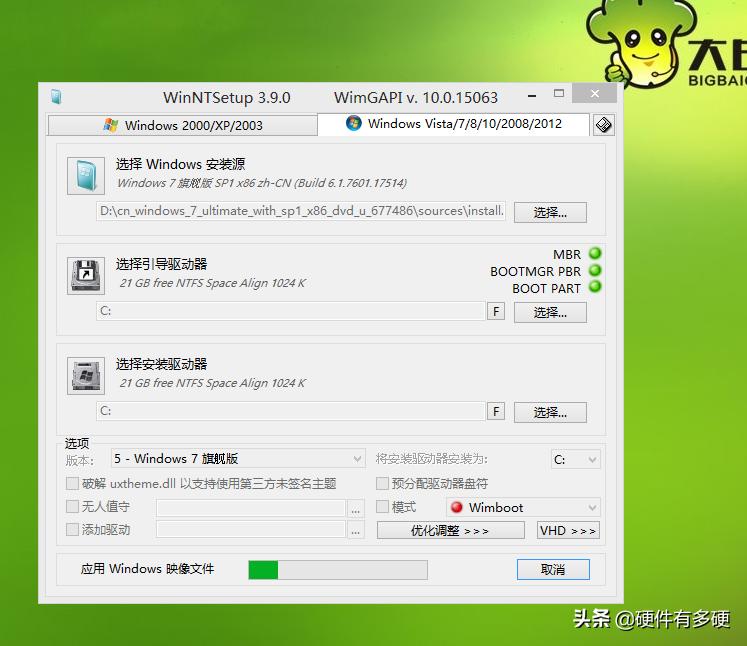The image size is (747, 646).
Task: Click the install.wim source path field
Action: tap(301, 211)
